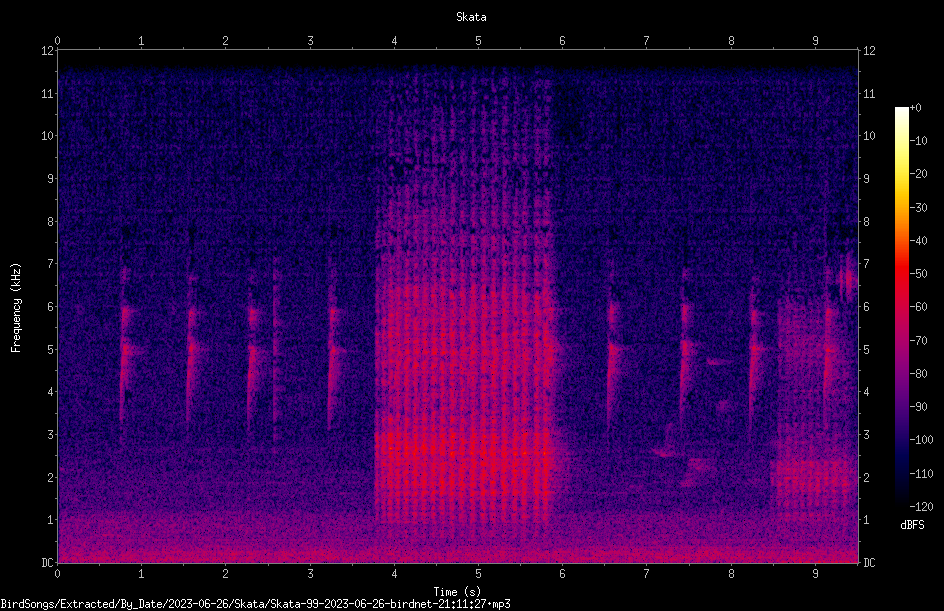Click the "-80" value on the color scale
The width and height of the screenshot is (944, 611).
(918, 374)
